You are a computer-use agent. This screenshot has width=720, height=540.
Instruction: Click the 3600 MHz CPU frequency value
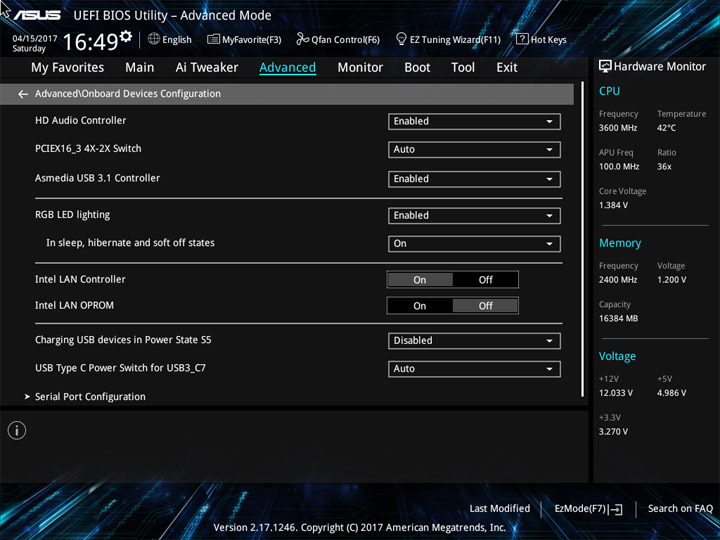(618, 128)
